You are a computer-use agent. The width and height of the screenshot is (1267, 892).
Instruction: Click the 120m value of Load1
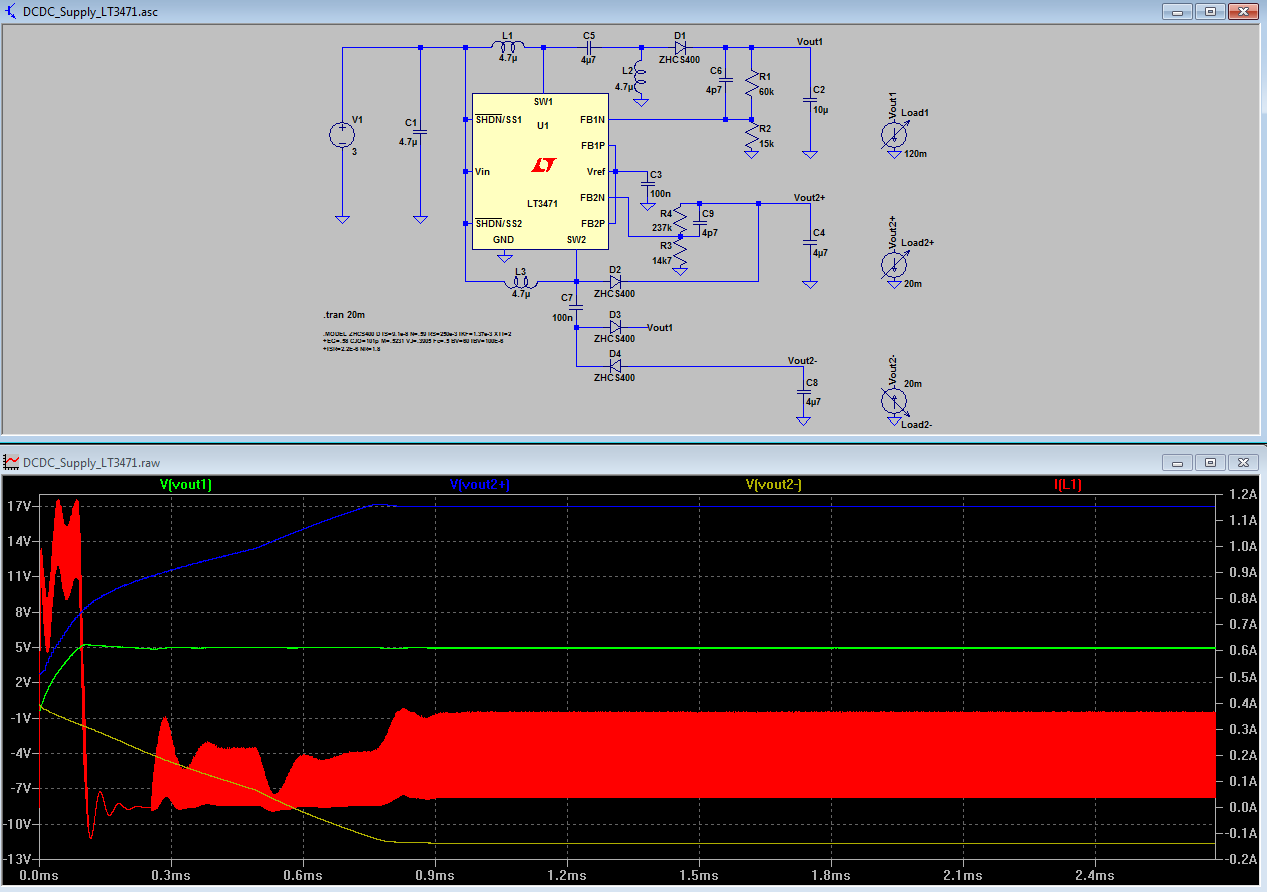tap(915, 154)
